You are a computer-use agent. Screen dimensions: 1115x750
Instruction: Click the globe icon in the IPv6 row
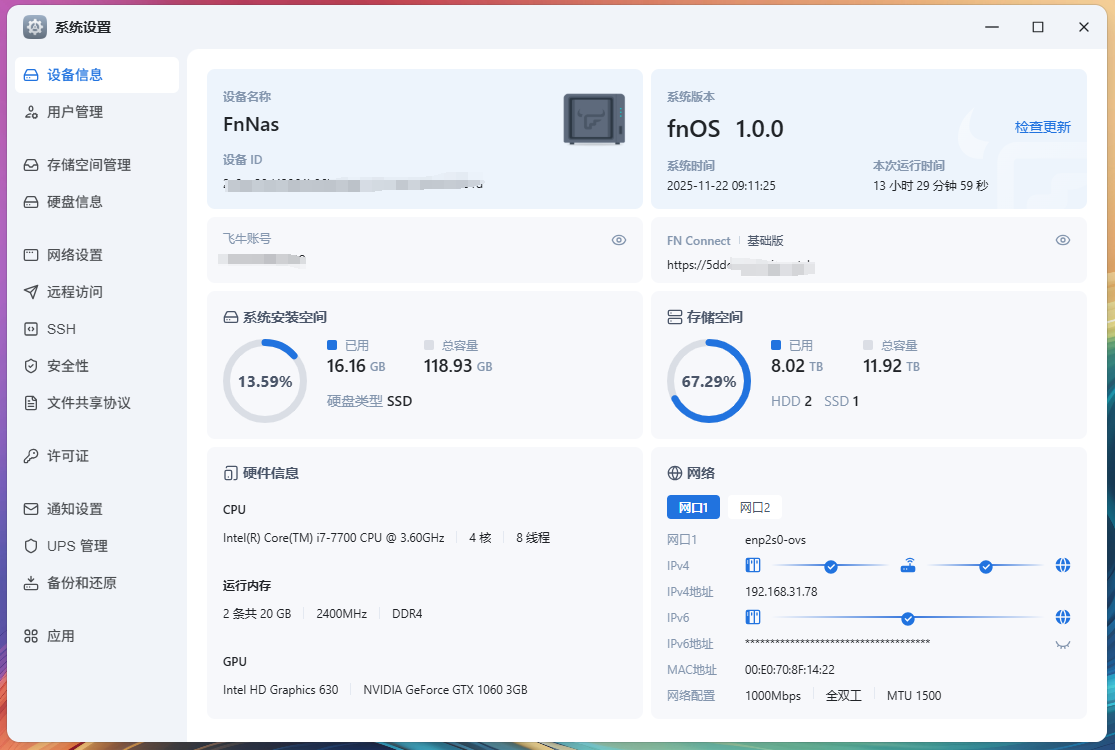pyautogui.click(x=1063, y=617)
